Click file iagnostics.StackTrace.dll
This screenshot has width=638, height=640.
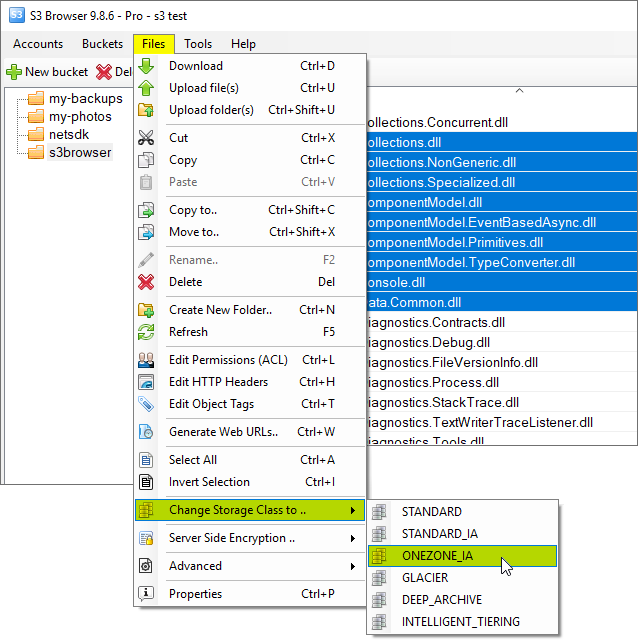[443, 402]
